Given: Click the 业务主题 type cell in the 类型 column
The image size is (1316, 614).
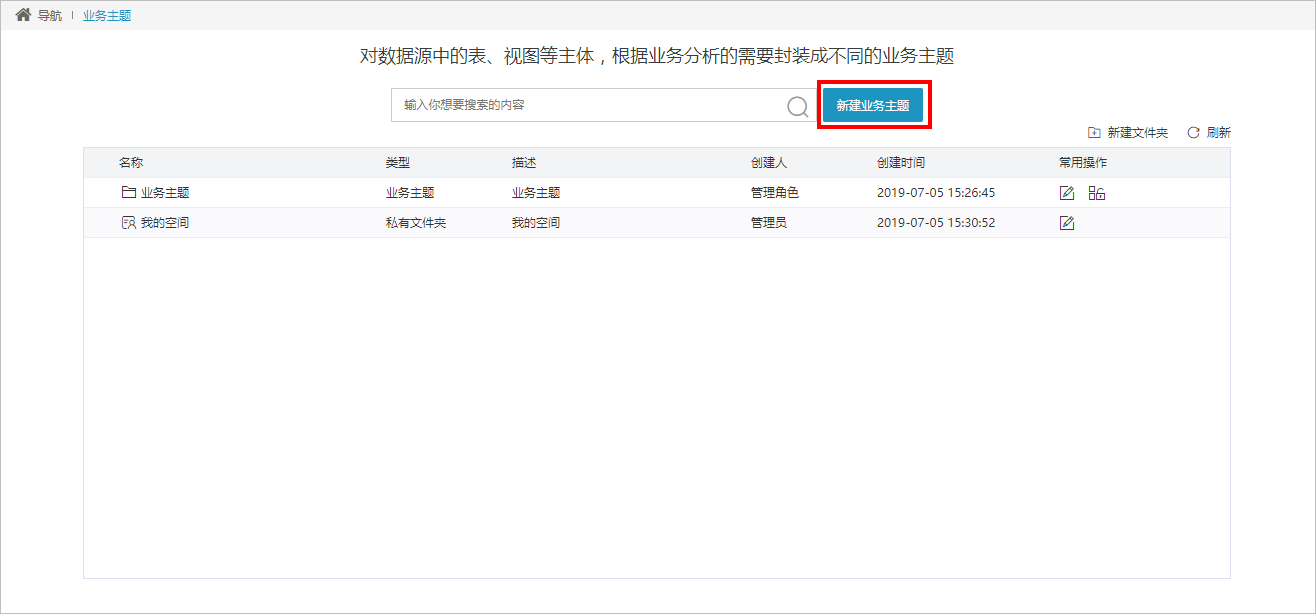Looking at the screenshot, I should click(410, 193).
